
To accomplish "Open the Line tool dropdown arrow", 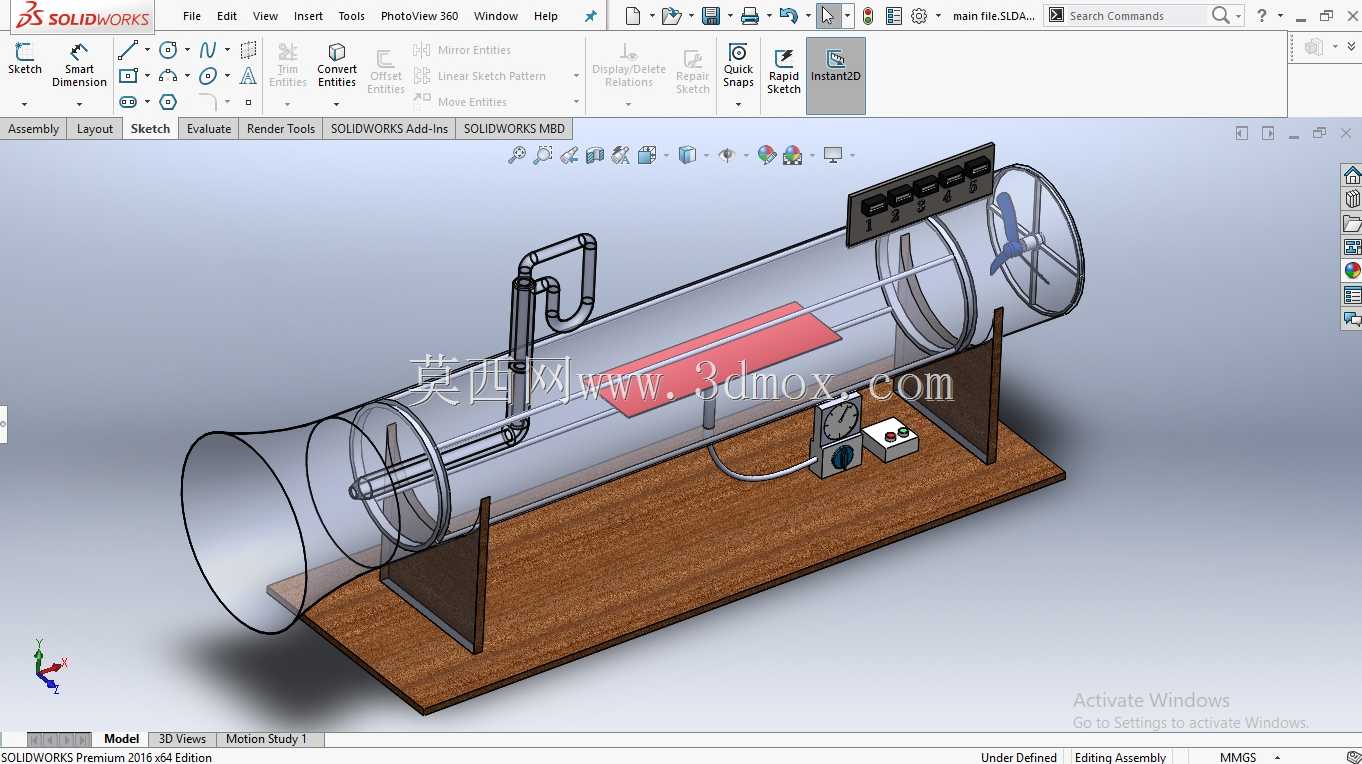I will (x=147, y=50).
